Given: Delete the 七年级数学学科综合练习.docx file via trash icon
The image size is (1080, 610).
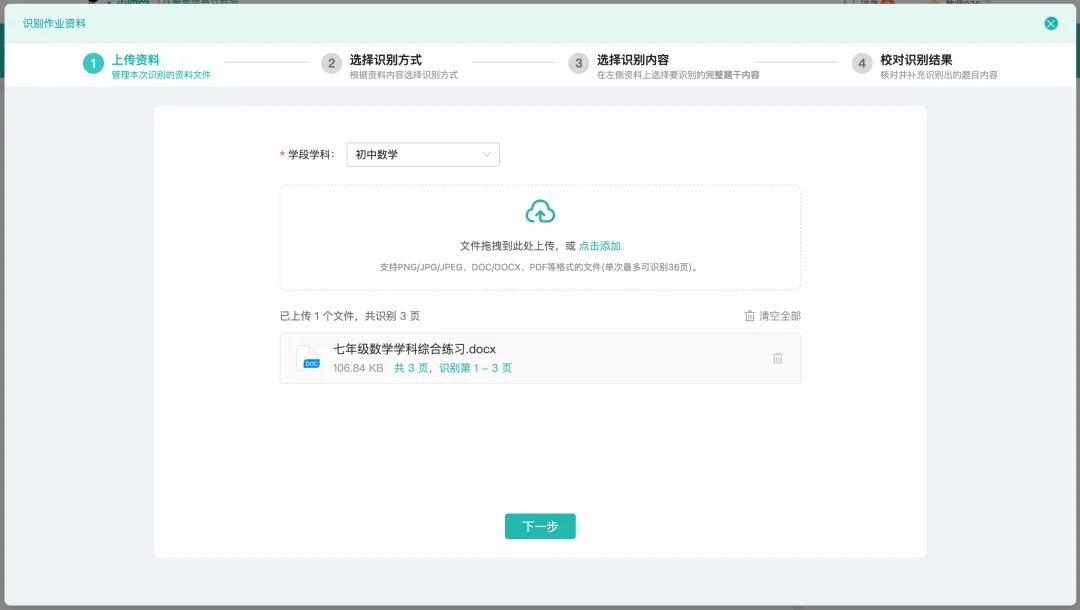Looking at the screenshot, I should (778, 358).
